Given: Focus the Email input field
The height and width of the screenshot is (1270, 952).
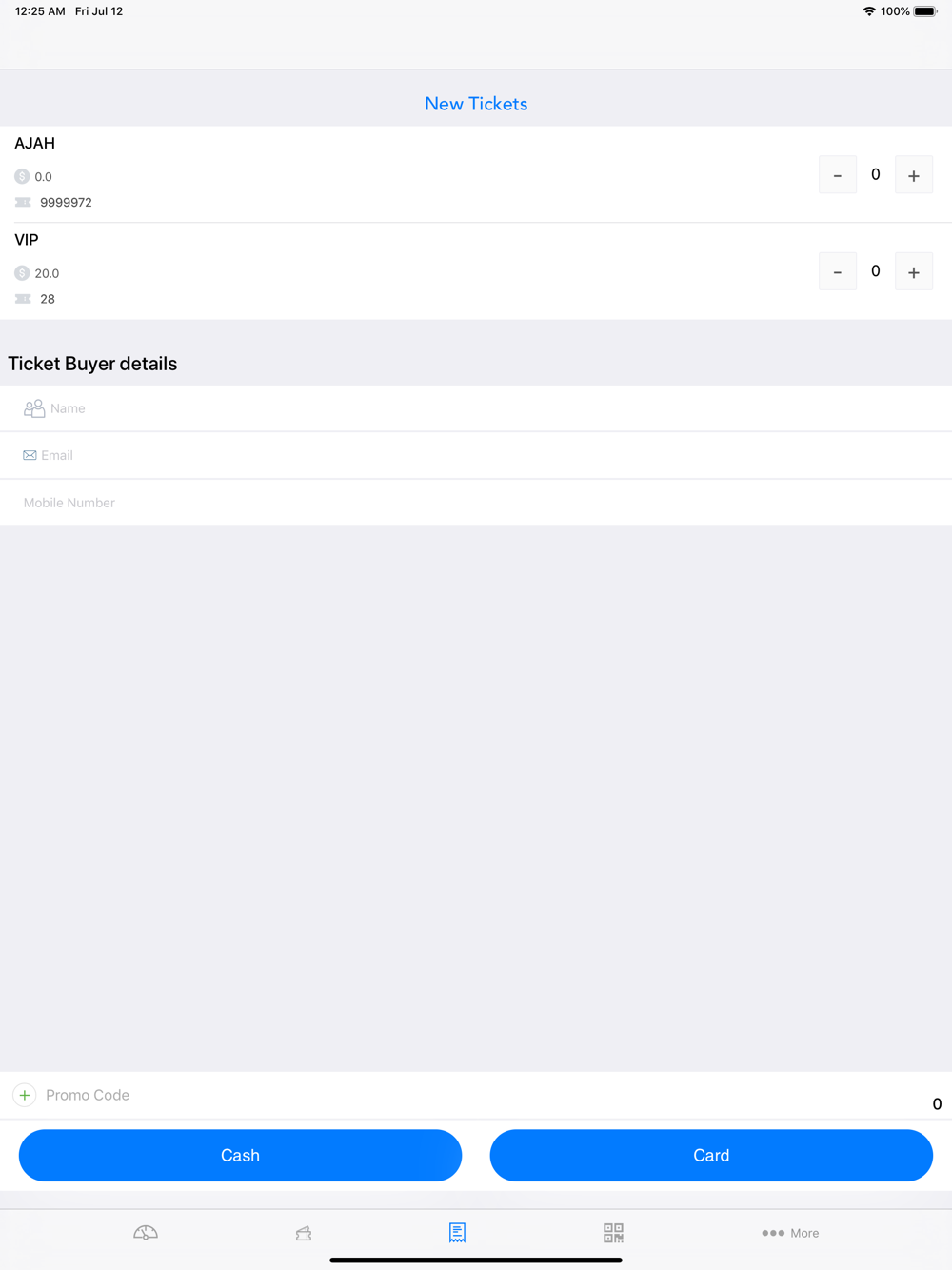Looking at the screenshot, I should [x=476, y=455].
